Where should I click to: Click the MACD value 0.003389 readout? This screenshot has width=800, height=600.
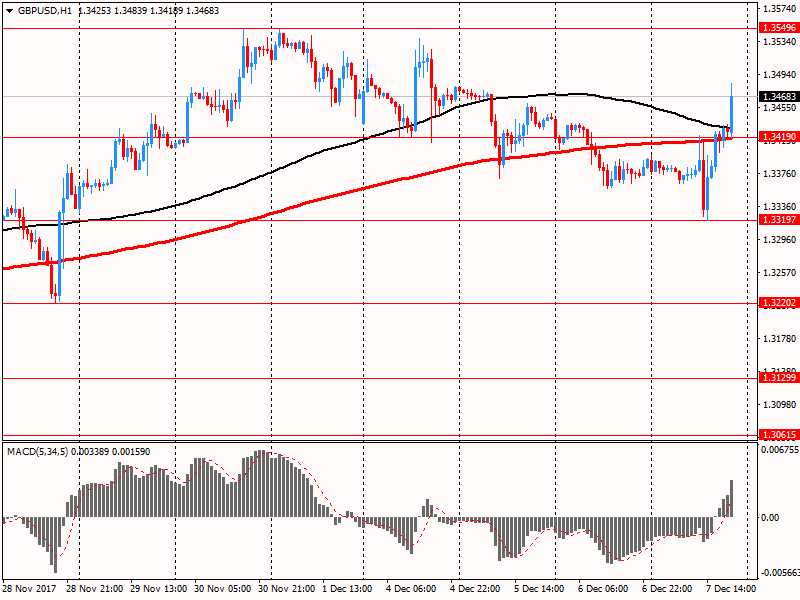[x=90, y=452]
